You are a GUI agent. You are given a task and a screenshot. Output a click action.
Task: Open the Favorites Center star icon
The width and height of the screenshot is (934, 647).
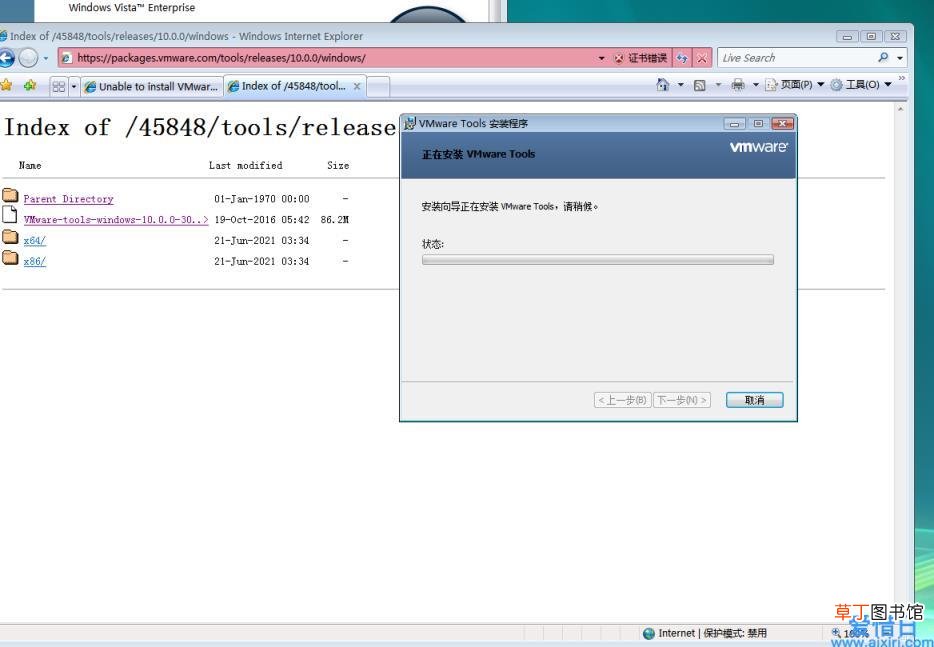[6, 85]
